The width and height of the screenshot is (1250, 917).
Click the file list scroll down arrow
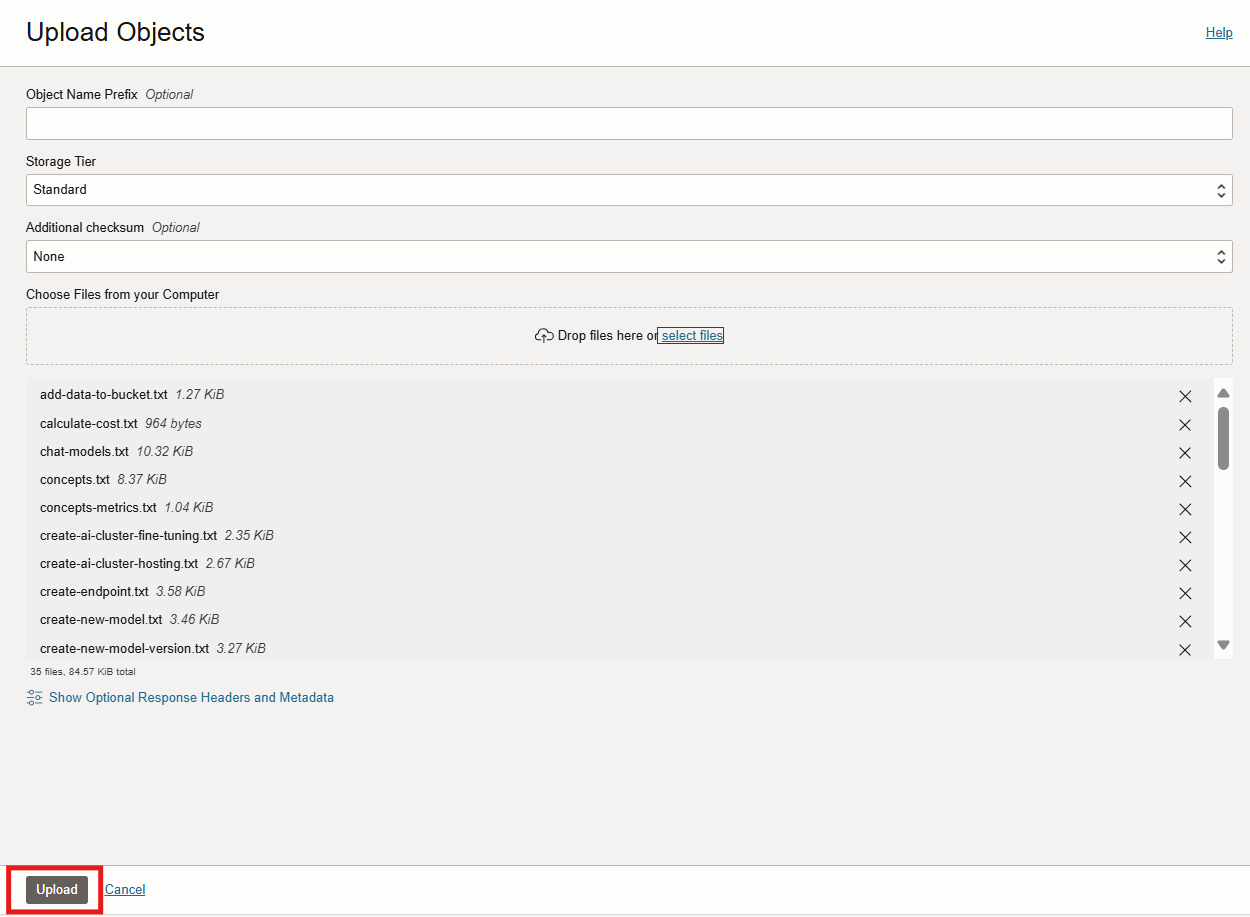1223,646
